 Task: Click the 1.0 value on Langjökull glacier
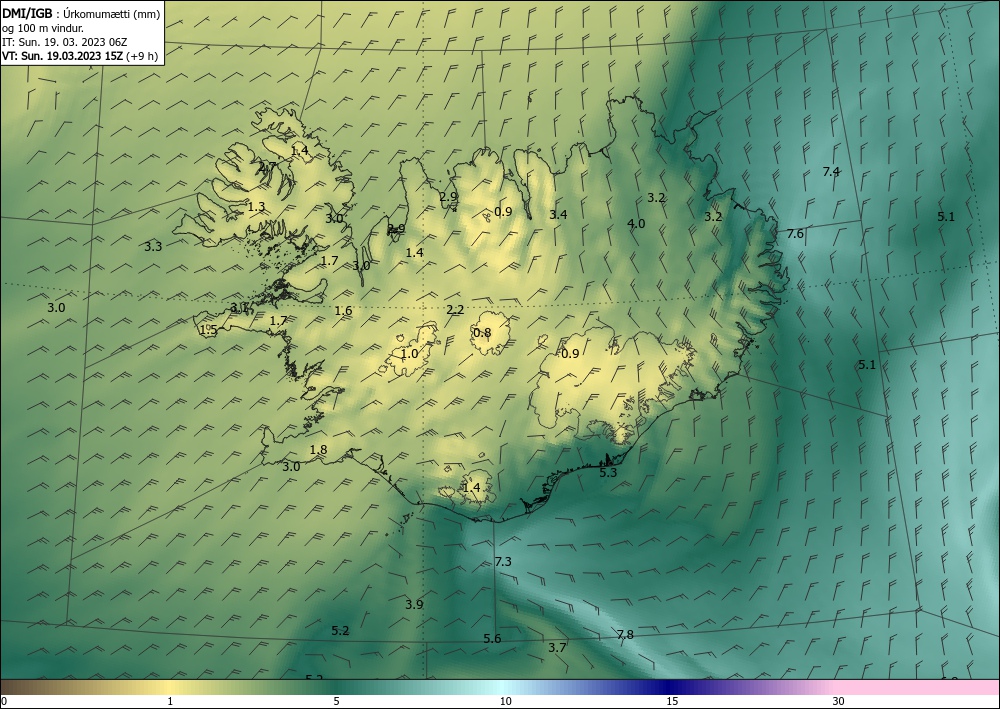[409, 353]
